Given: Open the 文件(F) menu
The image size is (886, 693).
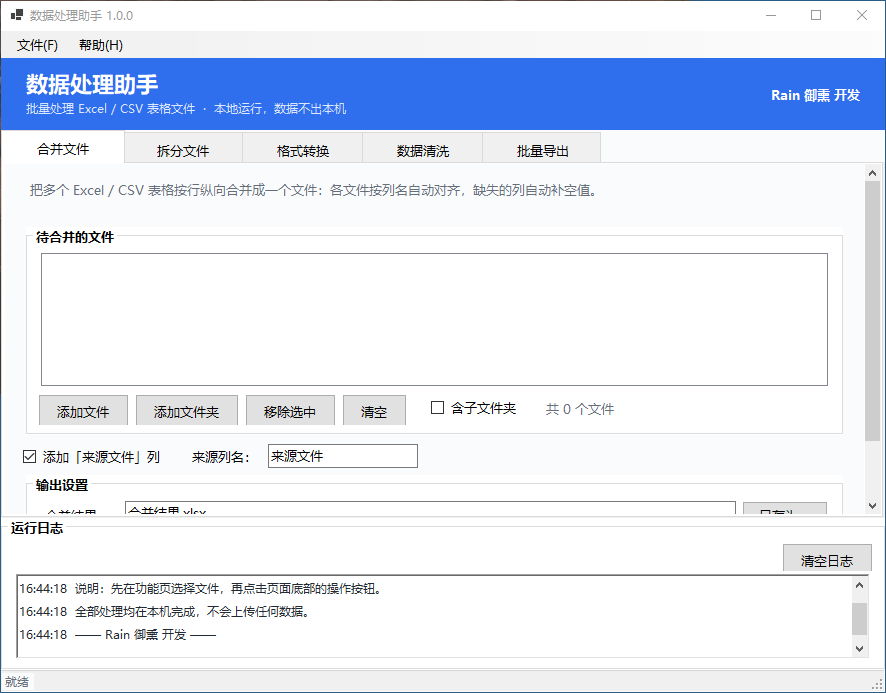Looking at the screenshot, I should click(37, 45).
